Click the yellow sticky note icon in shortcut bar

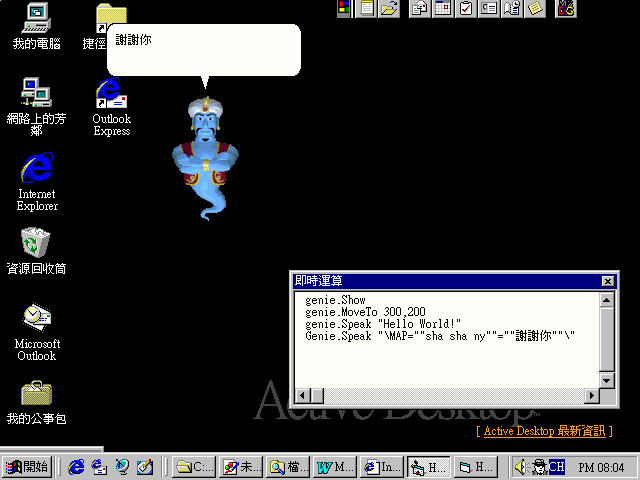pyautogui.click(x=536, y=9)
